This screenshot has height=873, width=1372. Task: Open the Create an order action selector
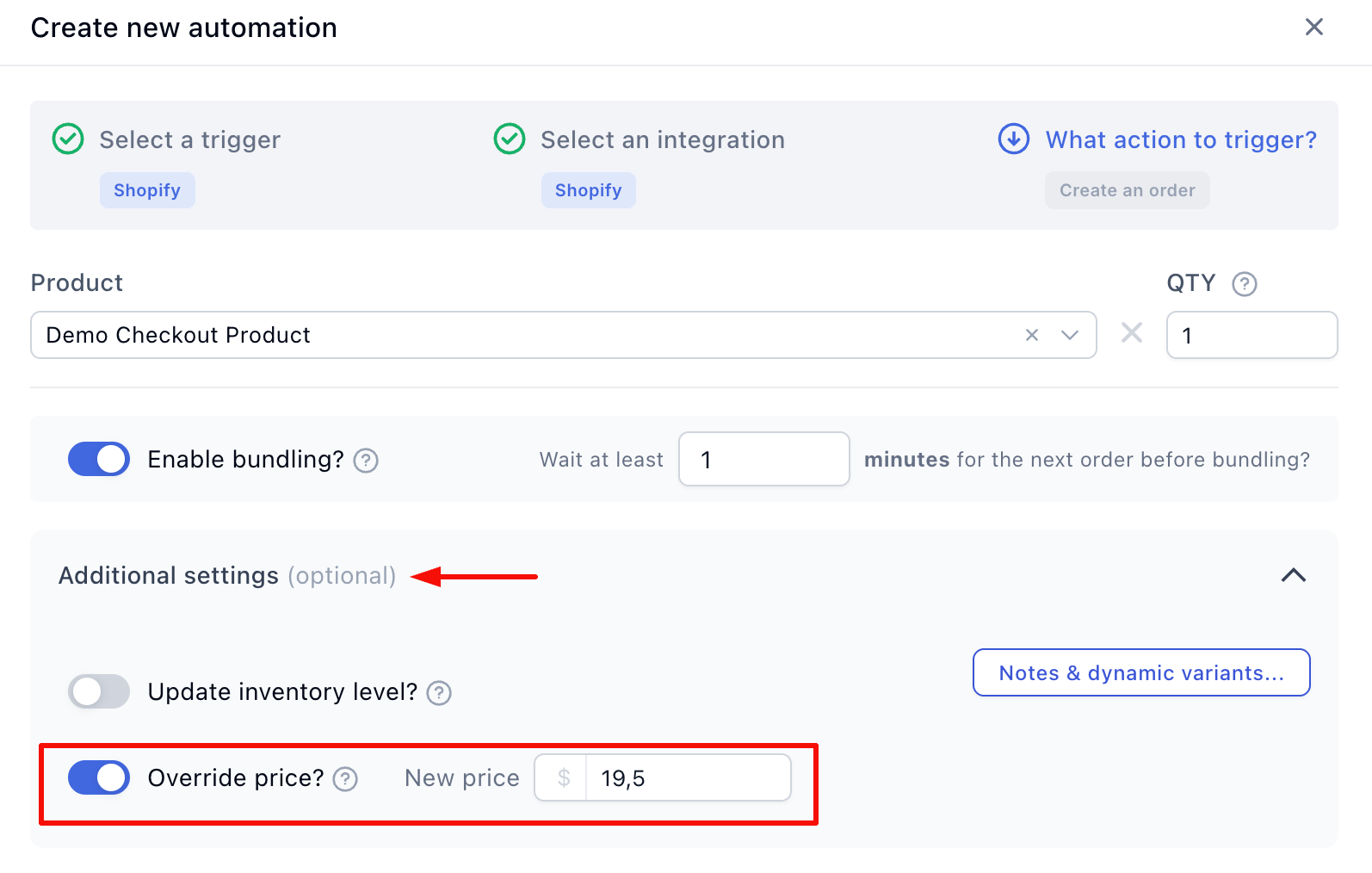1127,190
